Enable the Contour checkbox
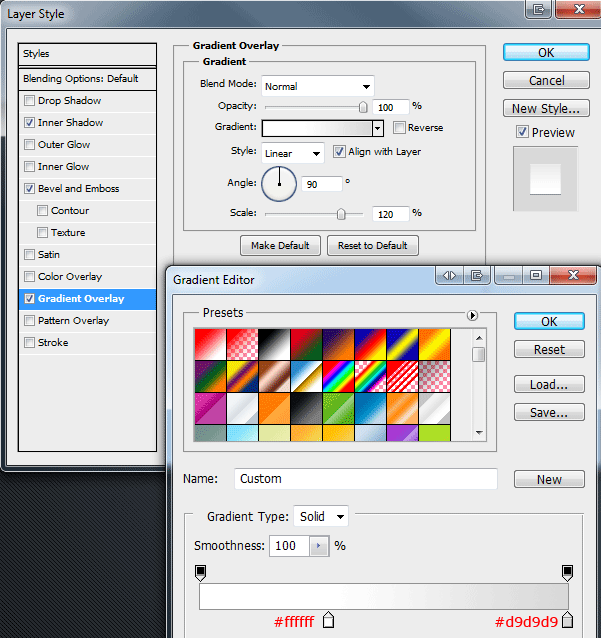601x638 pixels. coord(42,210)
